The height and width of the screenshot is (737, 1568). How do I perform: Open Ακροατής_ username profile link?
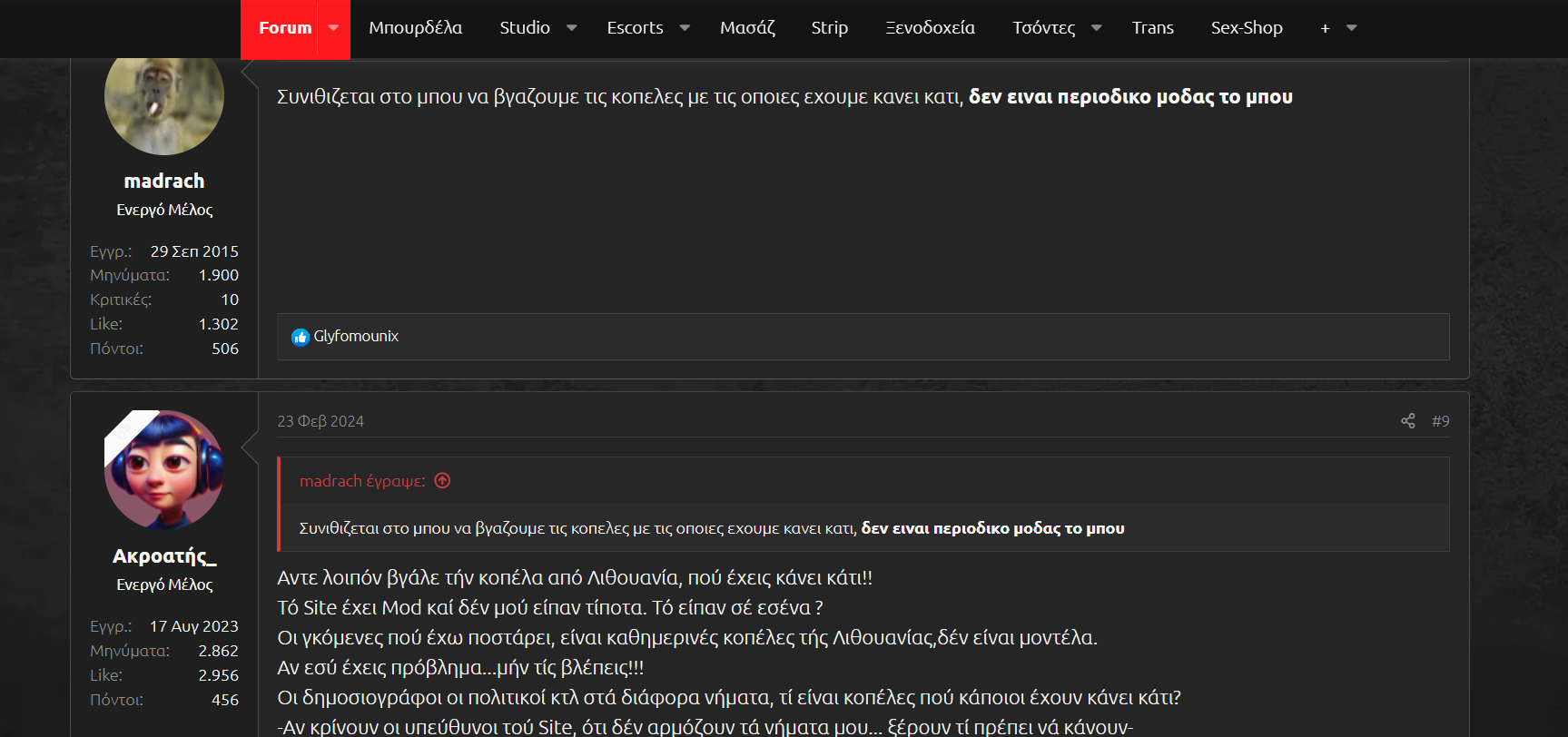tap(164, 556)
